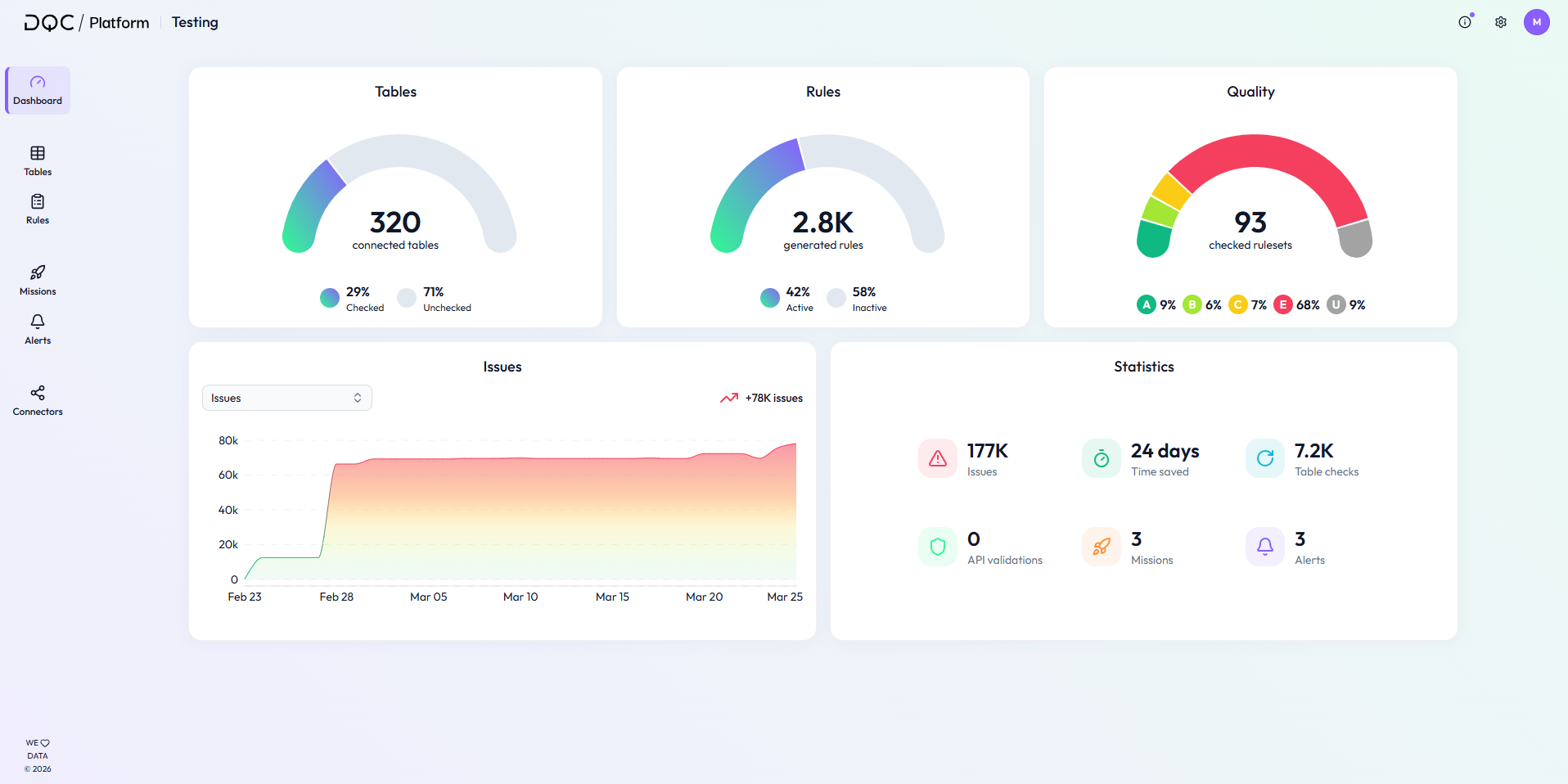
Task: Click the 7.2K Table checks refresh icon
Action: (x=1265, y=458)
